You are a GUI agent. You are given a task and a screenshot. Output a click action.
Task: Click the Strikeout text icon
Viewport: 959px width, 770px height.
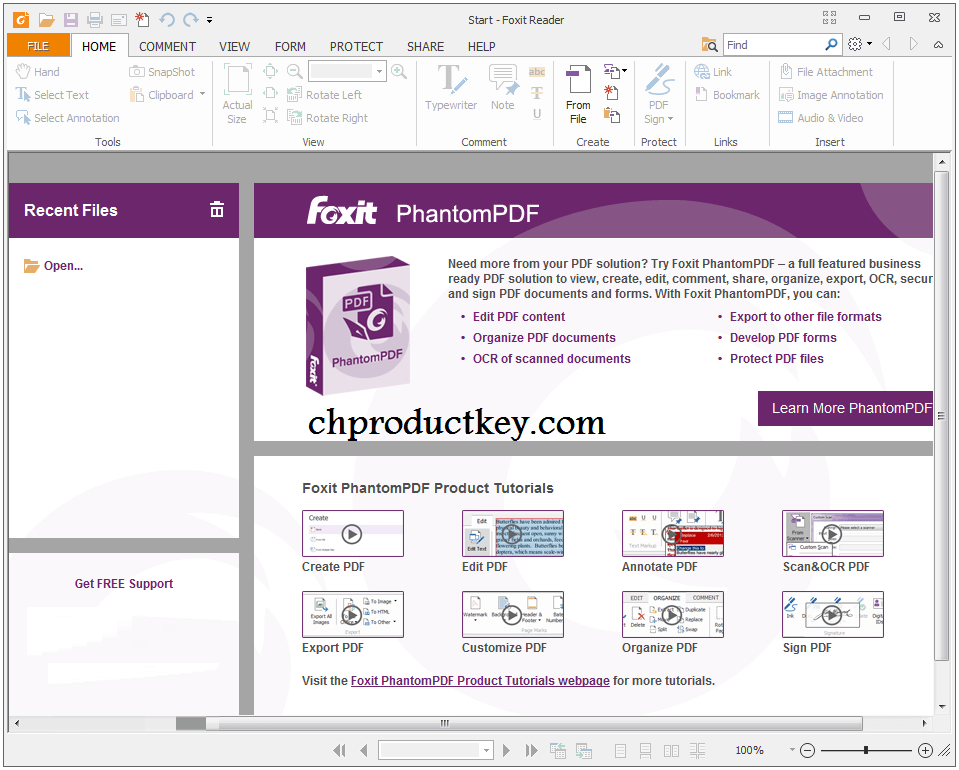tap(537, 93)
